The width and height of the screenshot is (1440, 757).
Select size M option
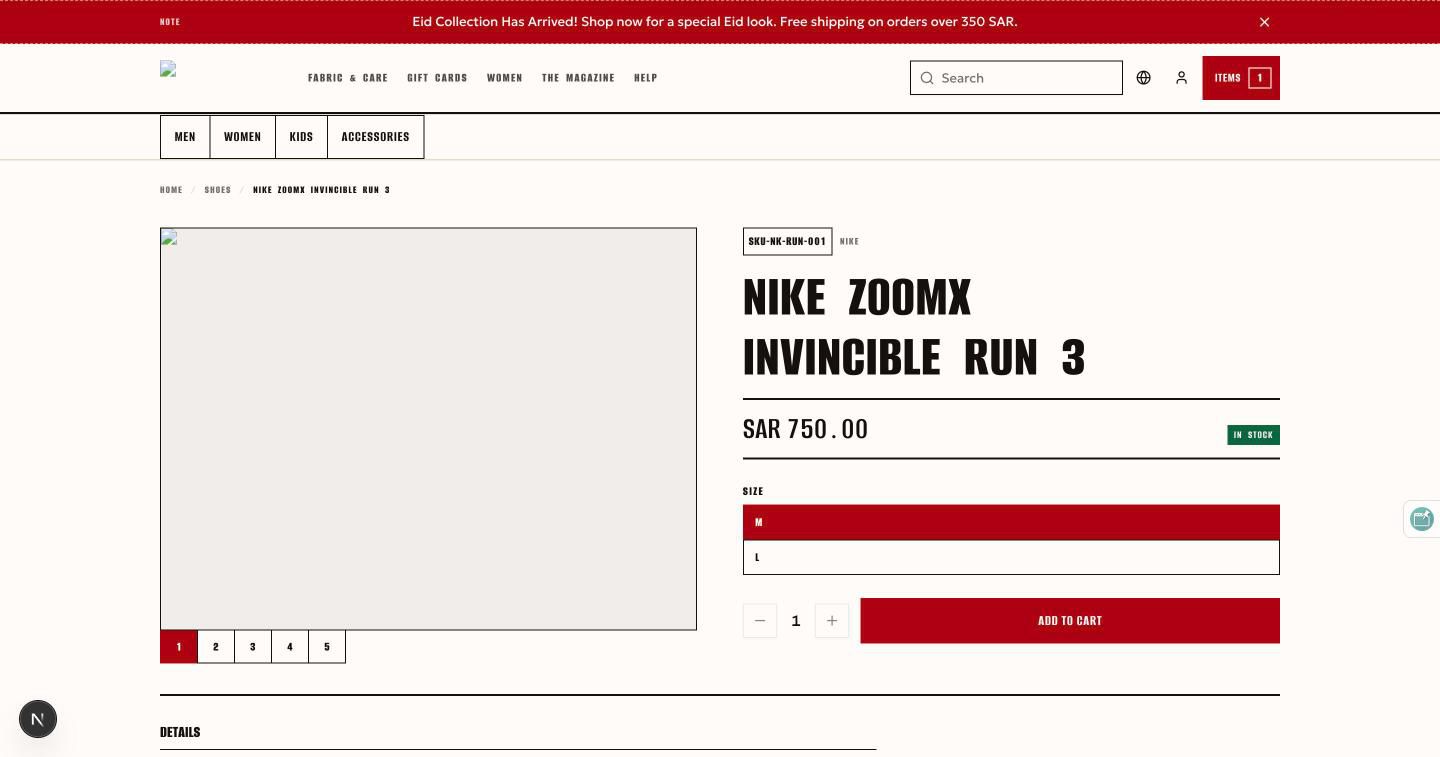point(1011,522)
